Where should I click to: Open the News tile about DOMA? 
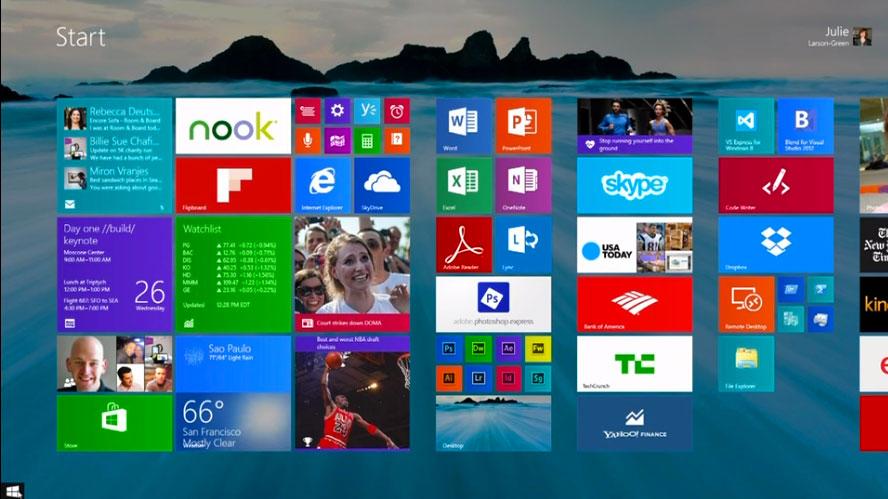pos(352,274)
